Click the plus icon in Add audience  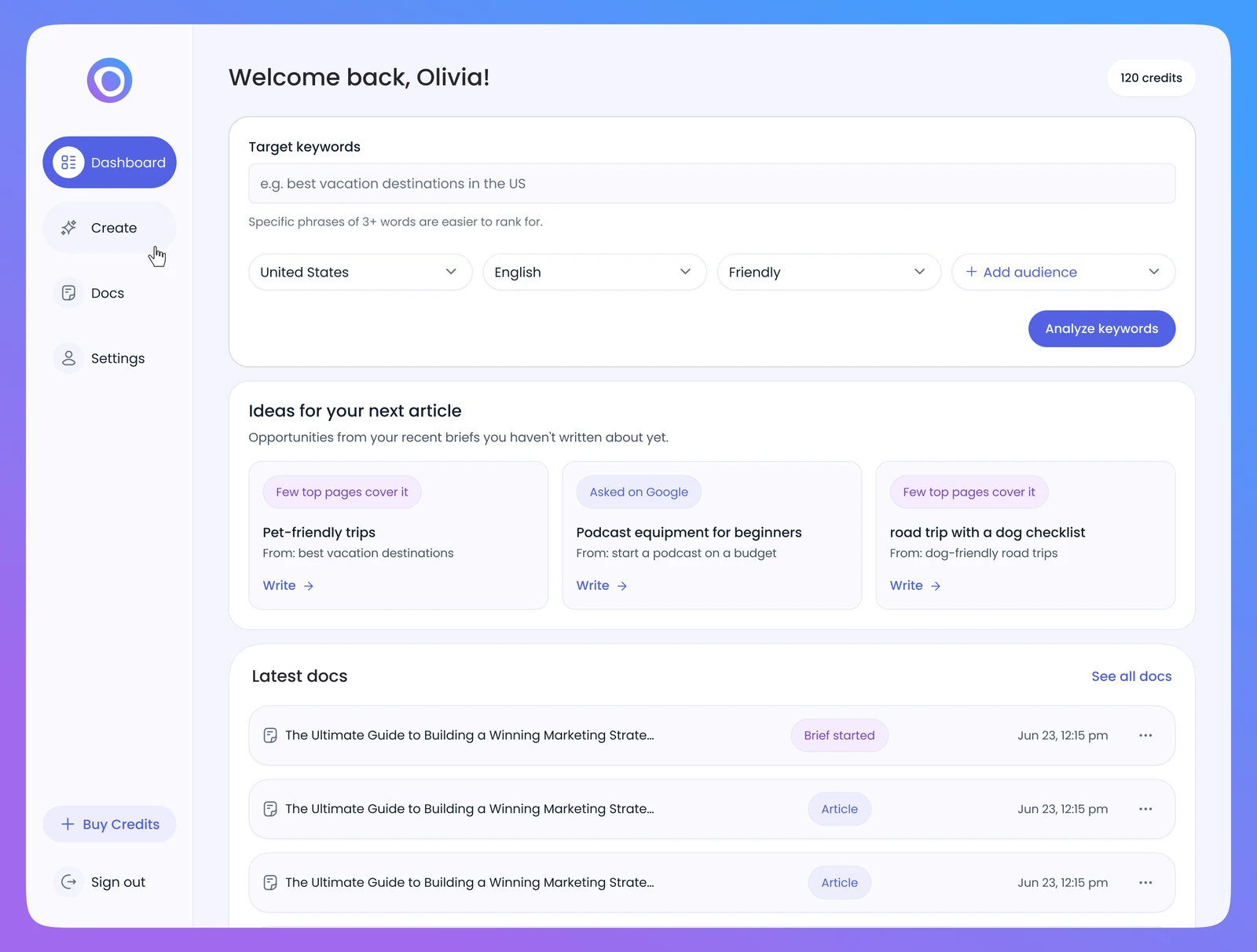[x=972, y=272]
